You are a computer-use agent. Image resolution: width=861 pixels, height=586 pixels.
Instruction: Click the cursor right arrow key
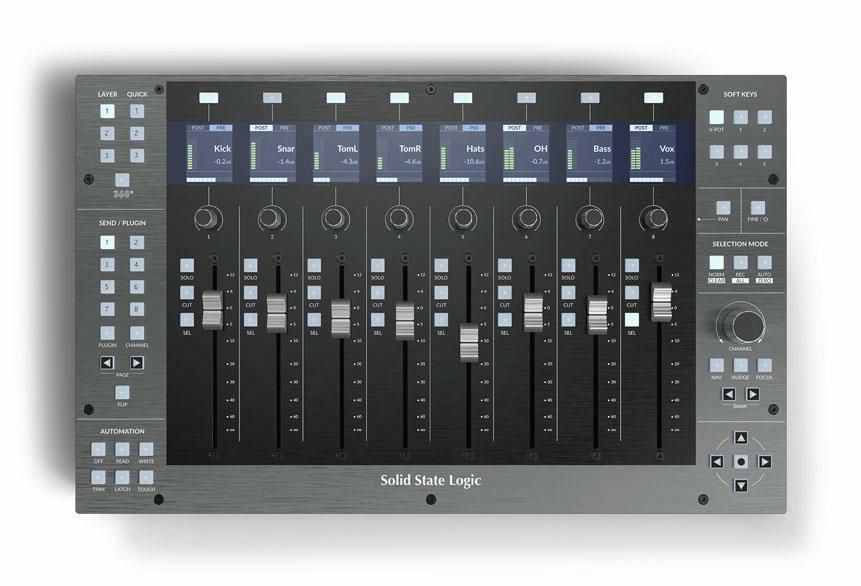(764, 461)
